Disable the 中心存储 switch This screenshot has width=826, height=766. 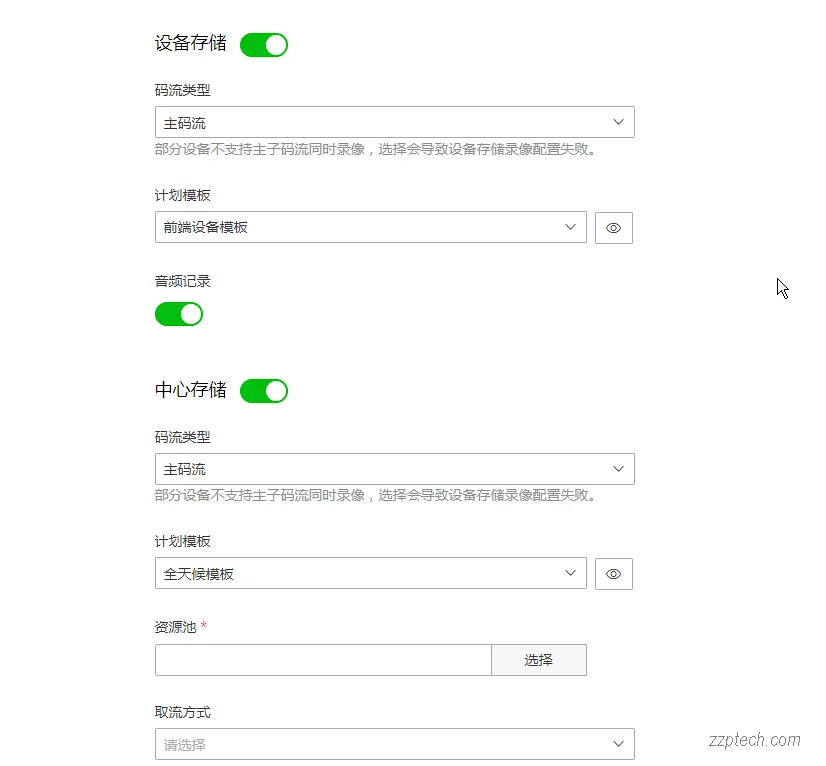(263, 390)
